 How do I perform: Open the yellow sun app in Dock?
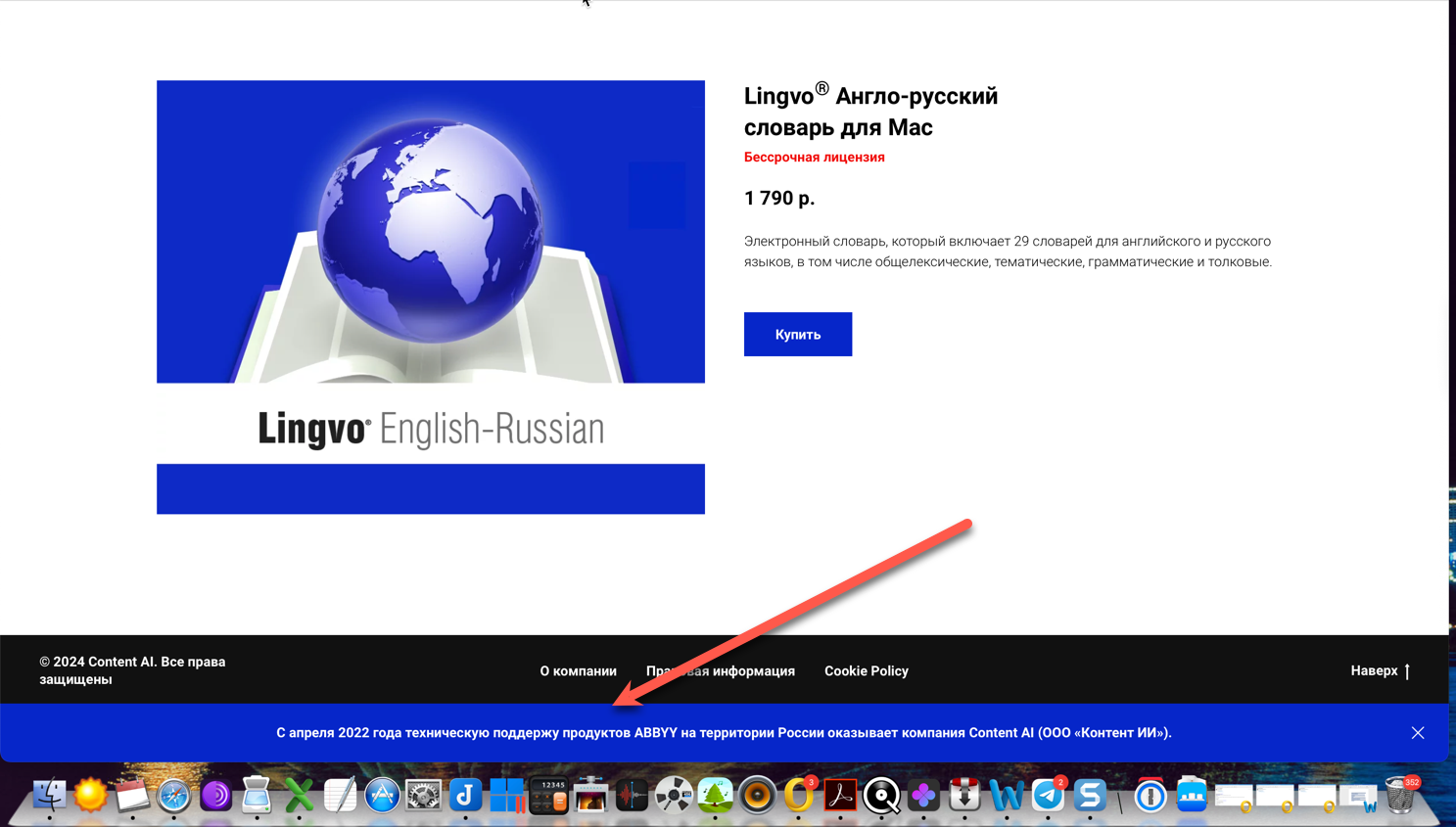click(x=90, y=795)
